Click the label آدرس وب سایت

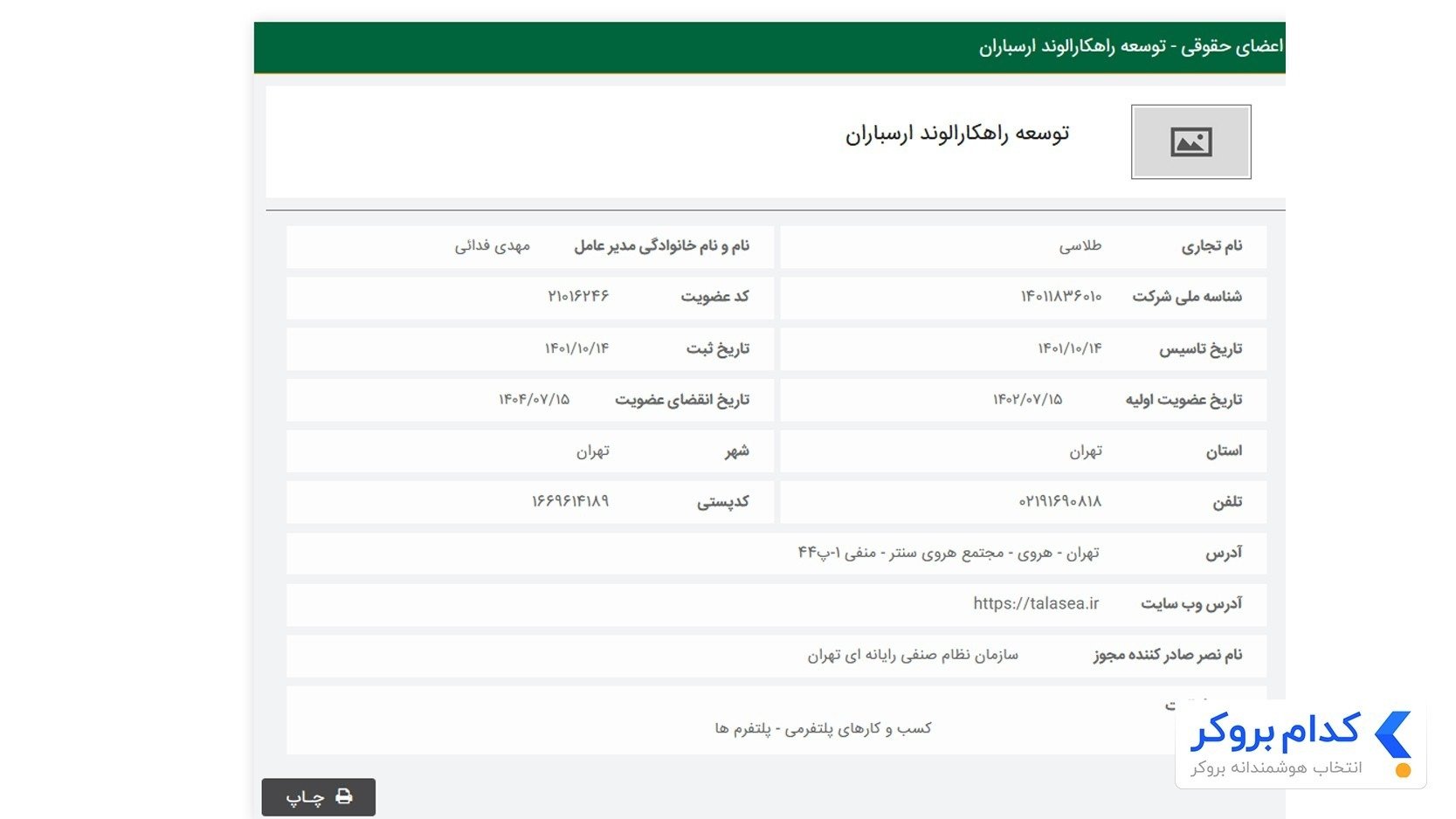1191,603
